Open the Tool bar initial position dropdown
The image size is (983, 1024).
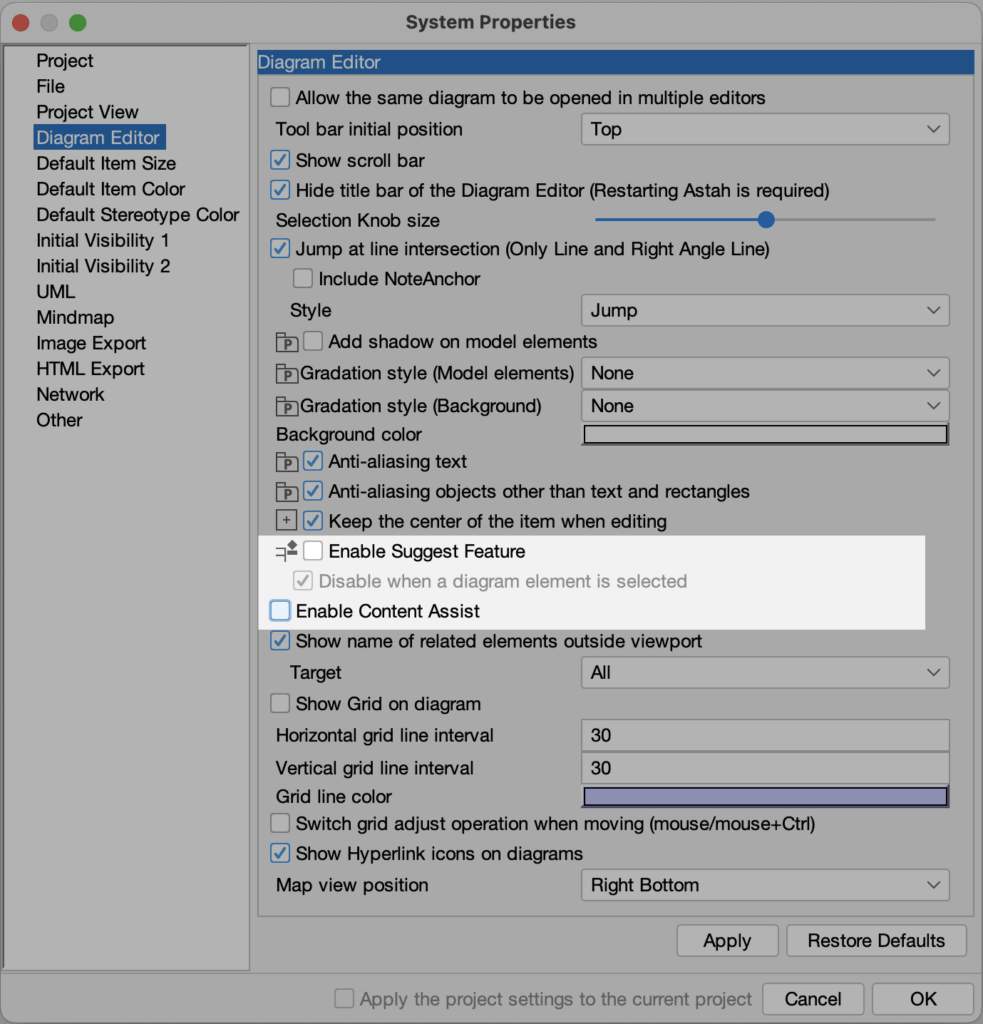click(764, 129)
